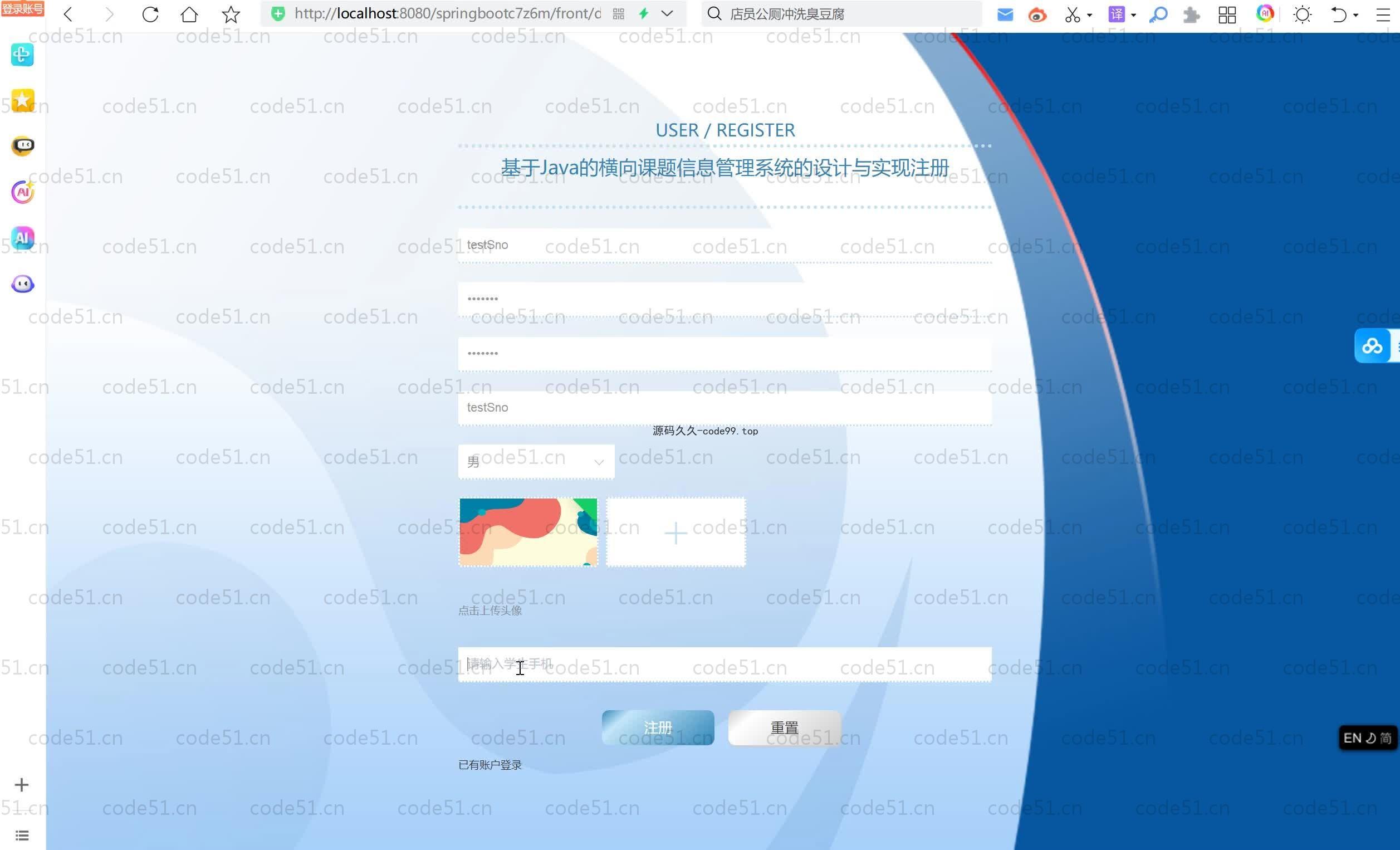This screenshot has width=1400, height=850.
Task: Open the QR code icon in address bar
Action: point(619,14)
